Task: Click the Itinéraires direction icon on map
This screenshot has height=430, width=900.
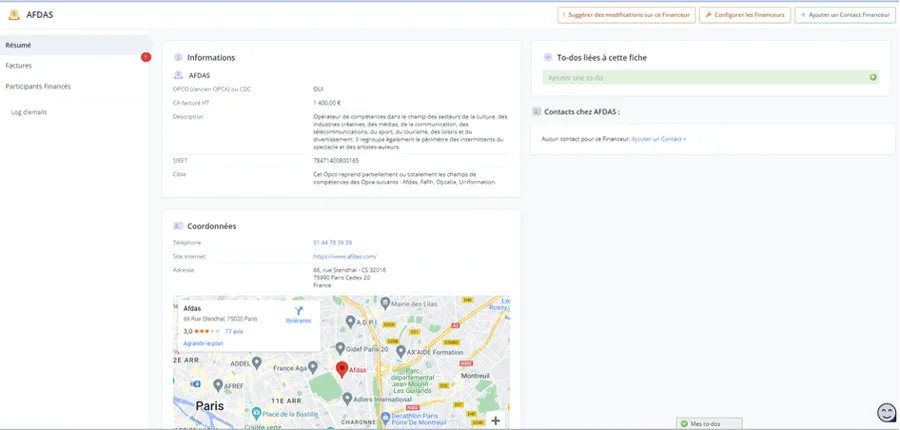Action: point(298,311)
